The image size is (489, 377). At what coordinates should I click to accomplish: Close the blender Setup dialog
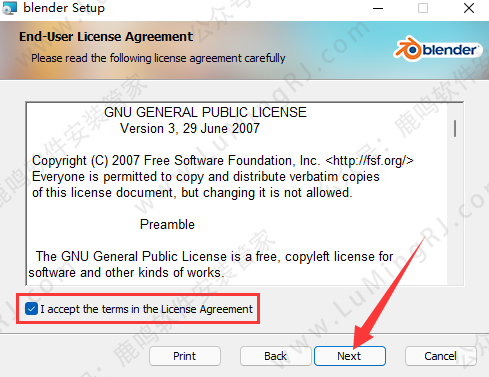(469, 8)
